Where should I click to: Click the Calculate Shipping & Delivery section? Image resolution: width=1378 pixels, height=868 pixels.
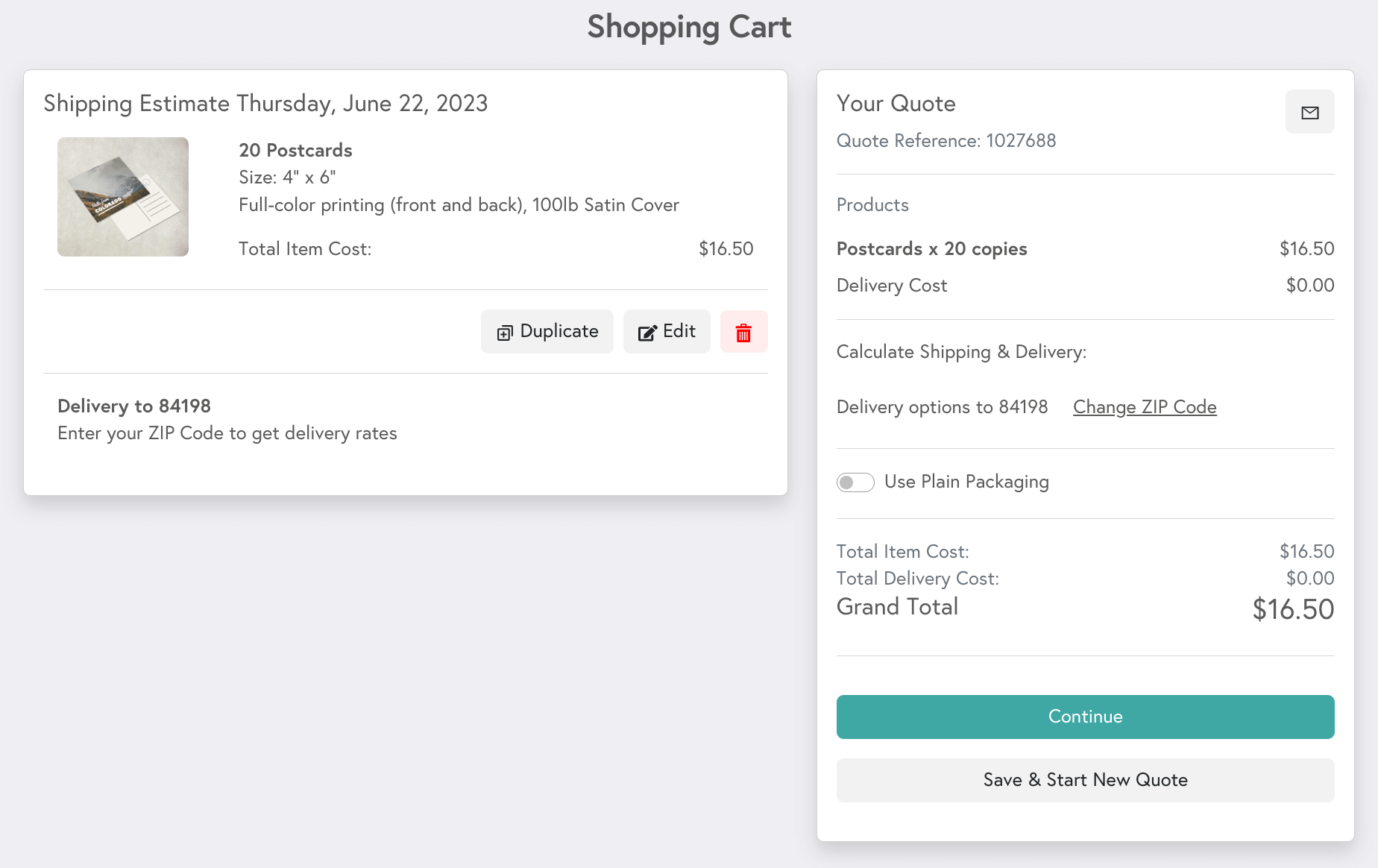click(962, 351)
